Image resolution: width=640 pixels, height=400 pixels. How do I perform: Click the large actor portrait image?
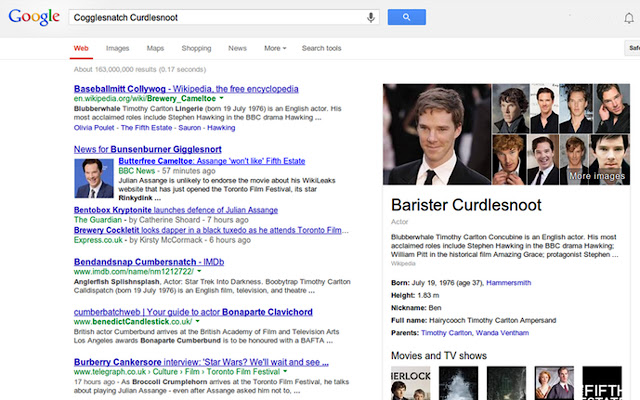click(x=437, y=134)
